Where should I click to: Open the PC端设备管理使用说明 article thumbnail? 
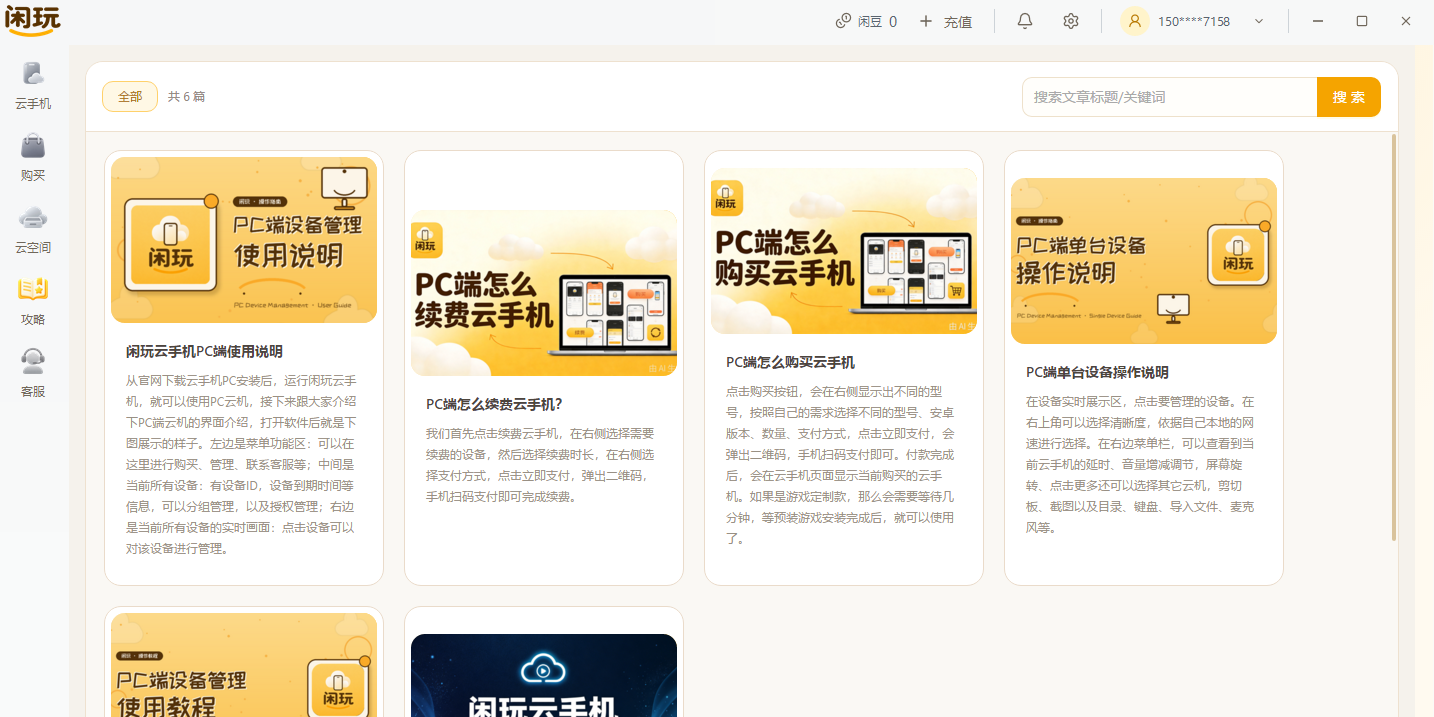tap(244, 240)
